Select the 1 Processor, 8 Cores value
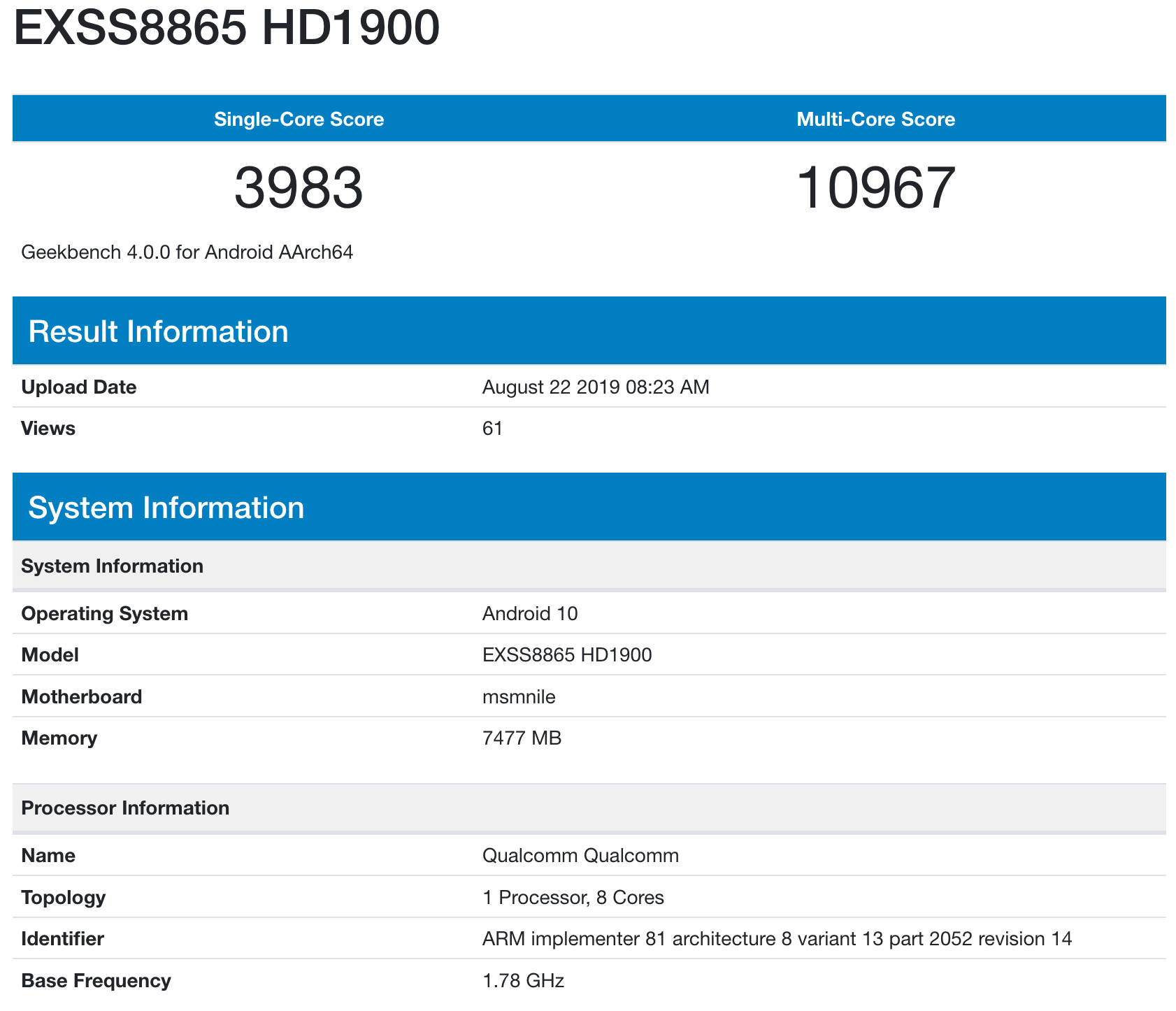This screenshot has height=1011, width=1176. click(573, 898)
